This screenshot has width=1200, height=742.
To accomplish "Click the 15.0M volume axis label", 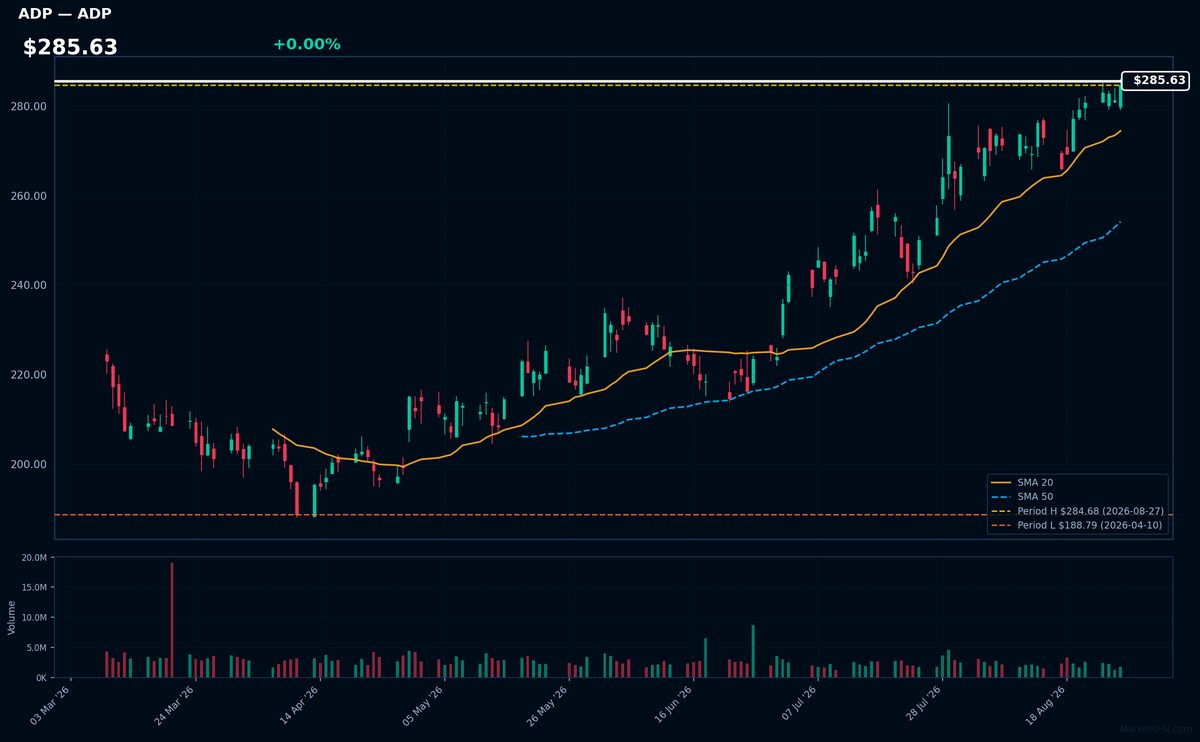I will click(35, 587).
